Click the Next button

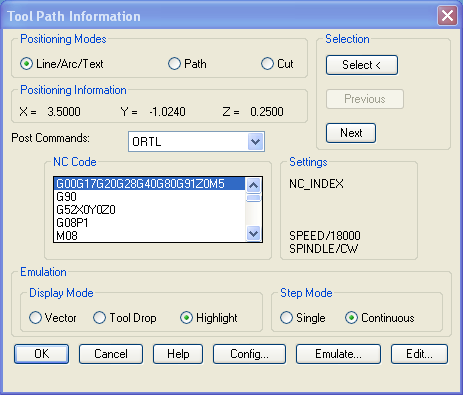click(351, 133)
